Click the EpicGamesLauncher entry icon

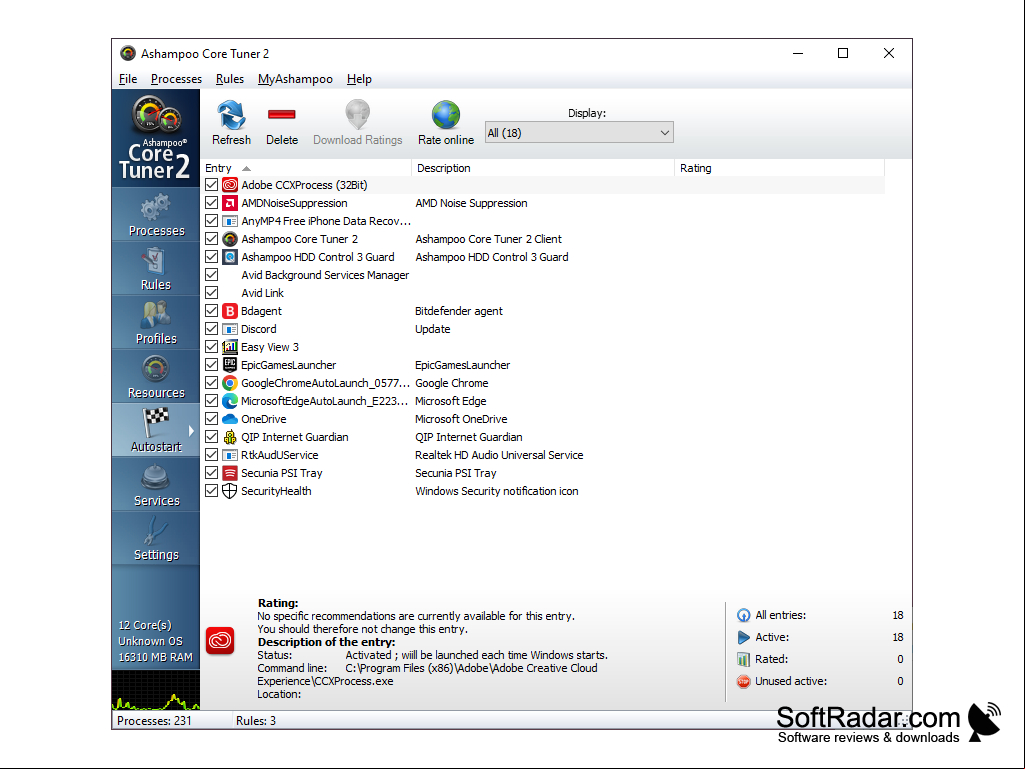229,365
